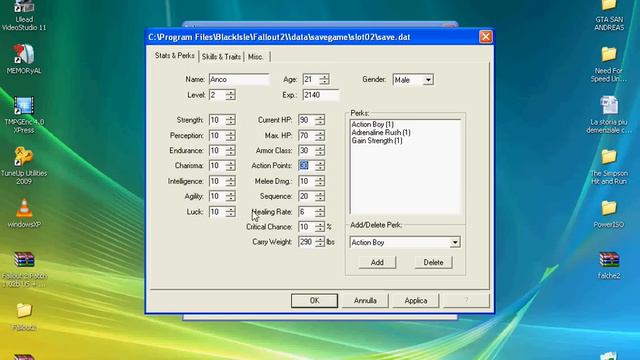Open the Fallout 2 Patch archive icon

pyautogui.click(x=24, y=269)
